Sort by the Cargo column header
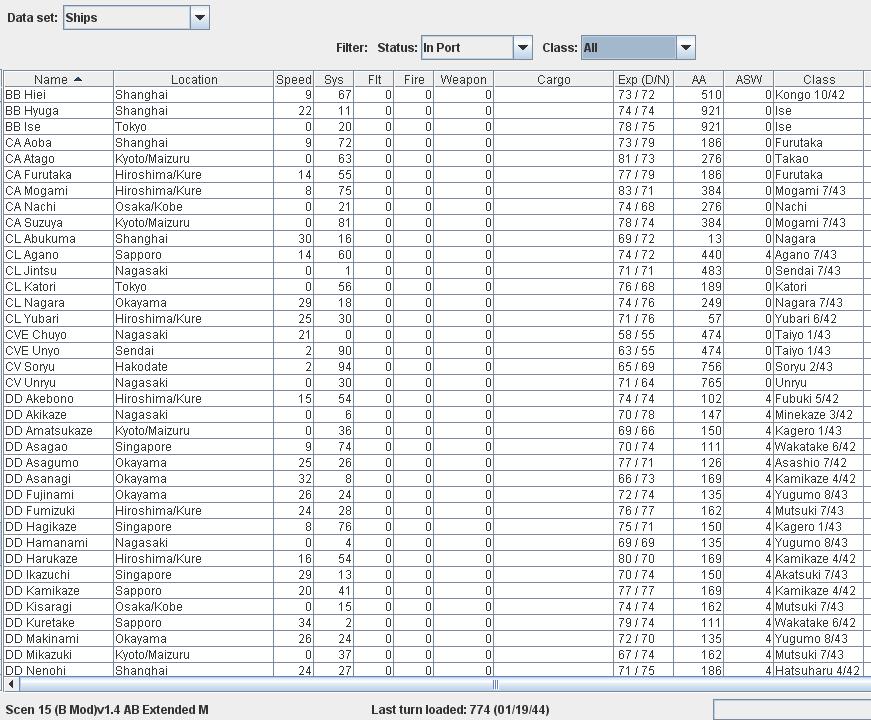 pyautogui.click(x=553, y=79)
